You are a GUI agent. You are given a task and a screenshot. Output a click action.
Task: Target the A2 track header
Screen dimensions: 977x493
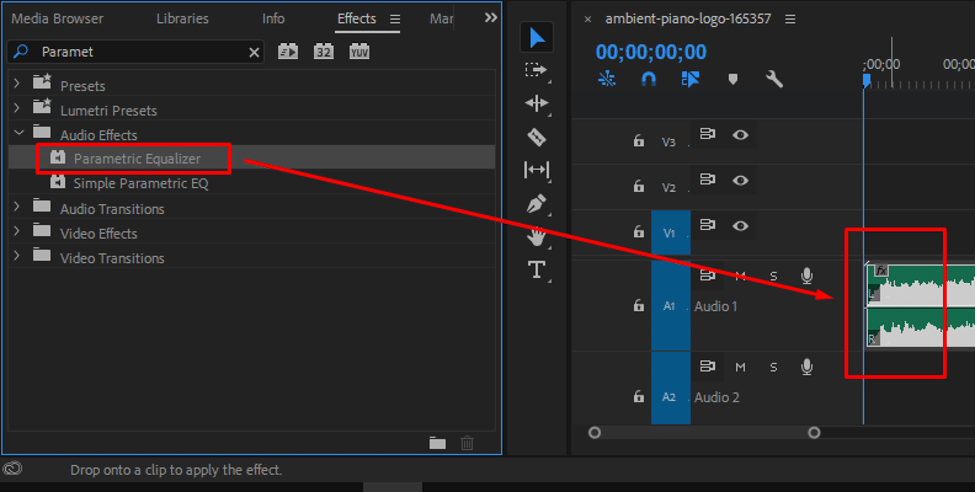670,388
